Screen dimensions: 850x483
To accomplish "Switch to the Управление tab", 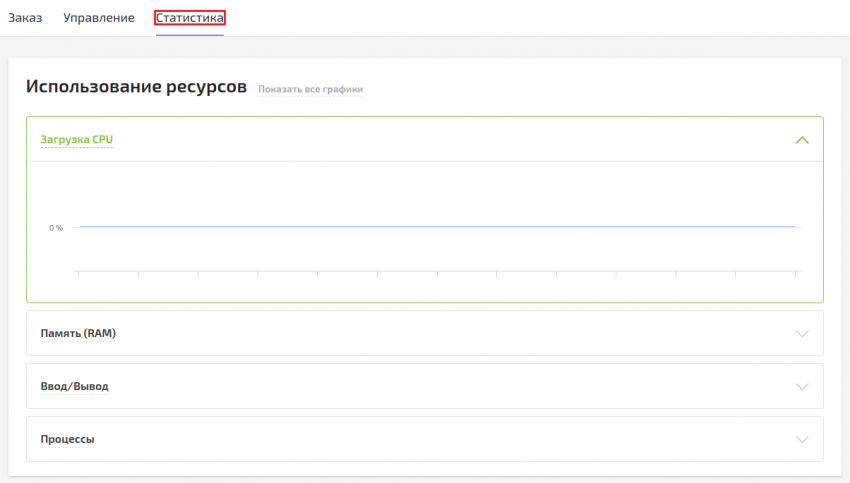I will tap(98, 18).
